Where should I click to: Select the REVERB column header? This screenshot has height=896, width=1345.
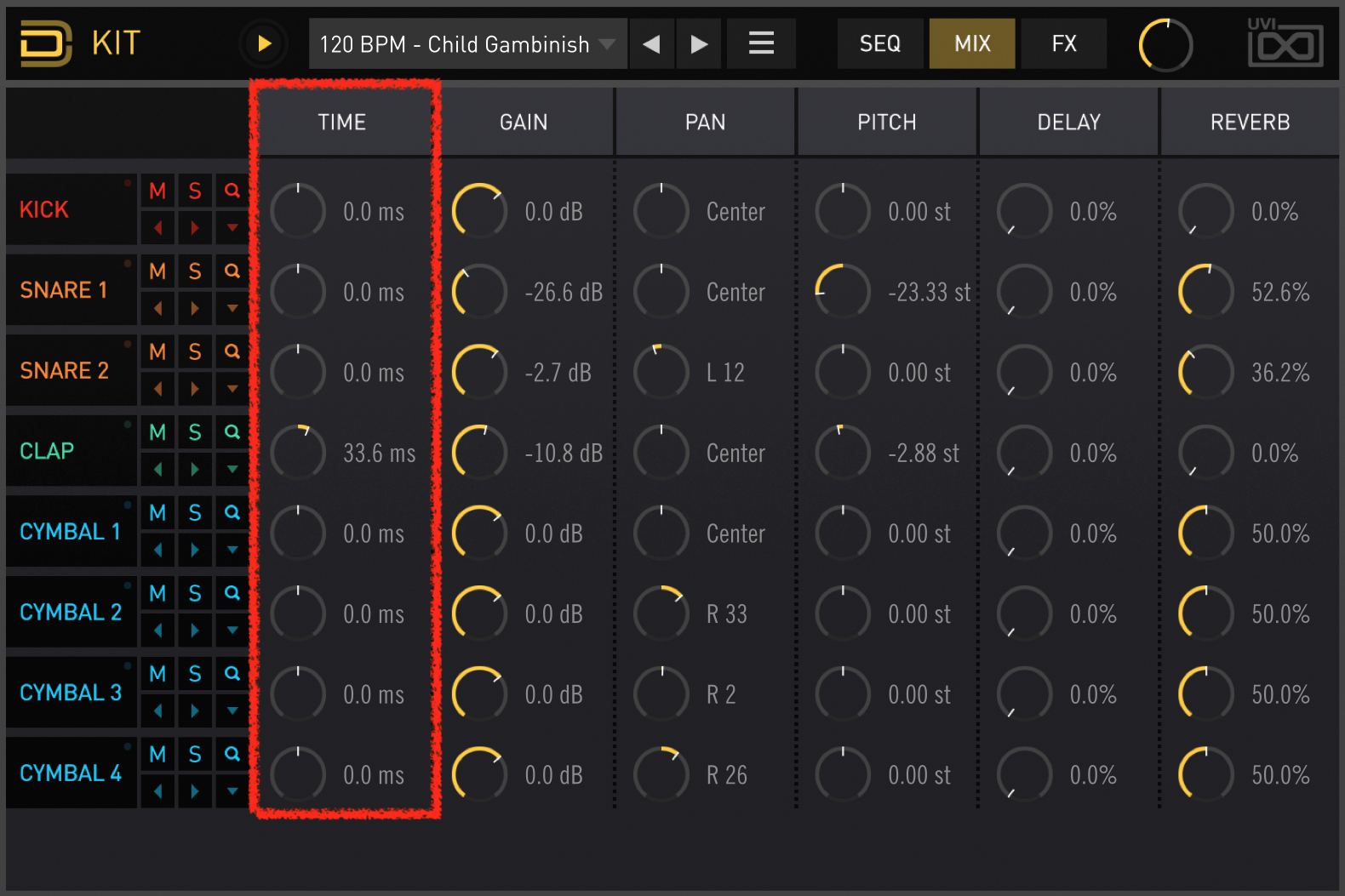(x=1251, y=123)
